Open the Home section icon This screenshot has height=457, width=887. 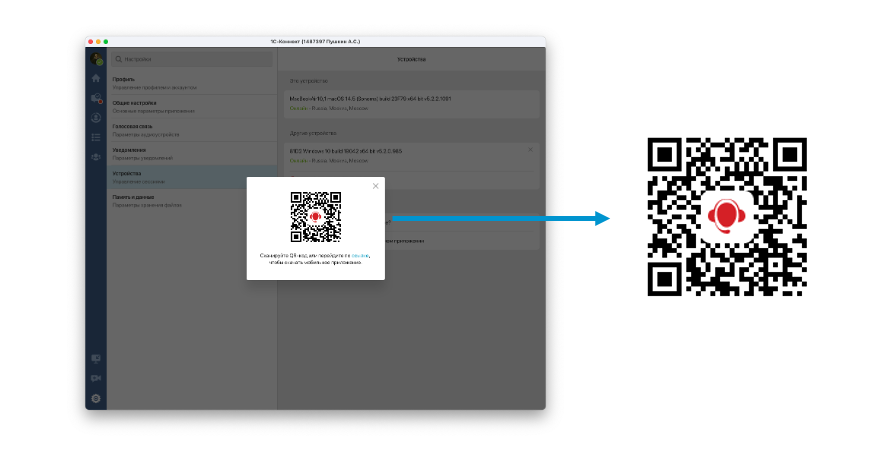click(96, 79)
